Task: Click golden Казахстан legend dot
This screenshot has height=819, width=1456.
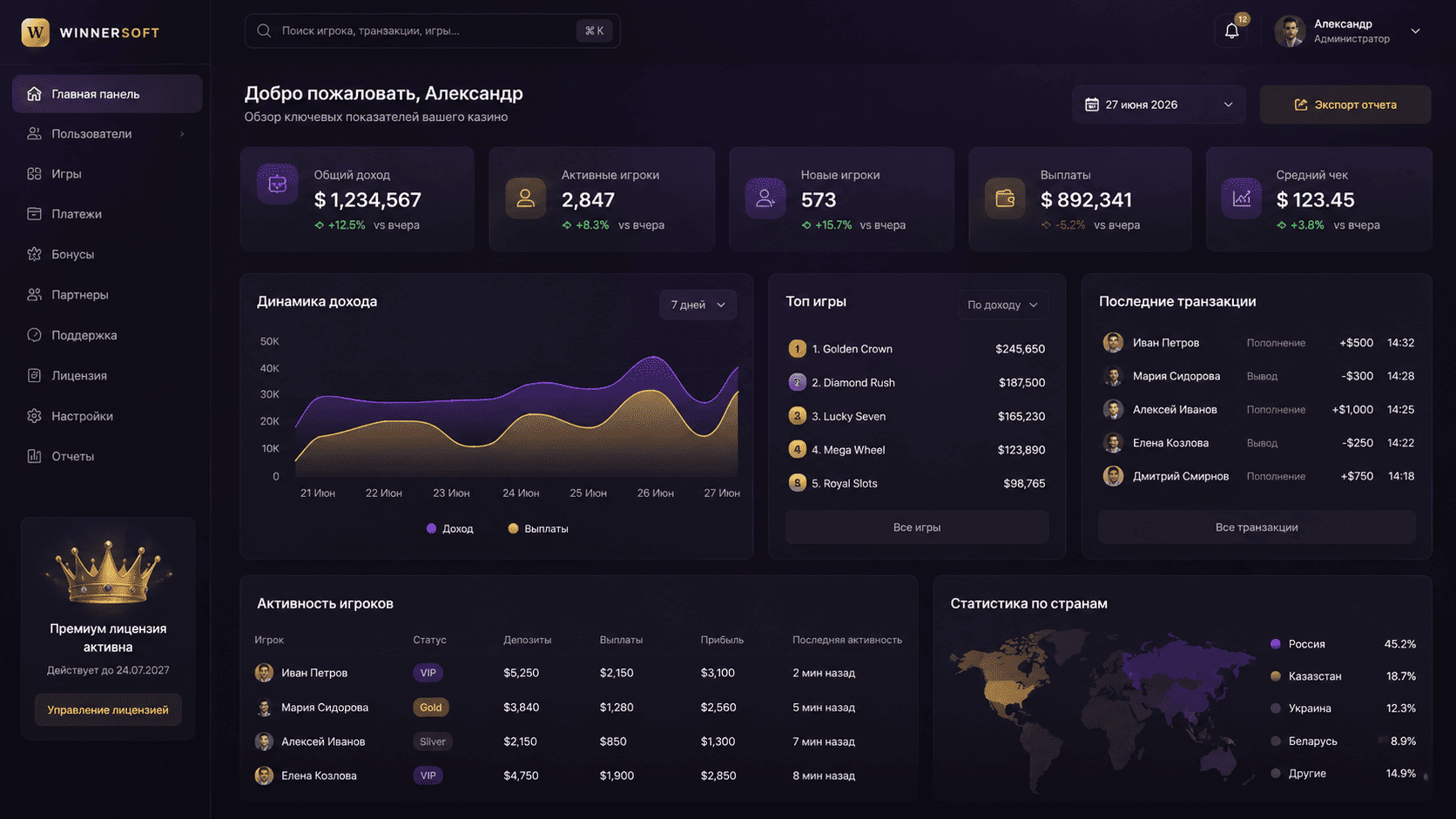Action: (x=1276, y=676)
